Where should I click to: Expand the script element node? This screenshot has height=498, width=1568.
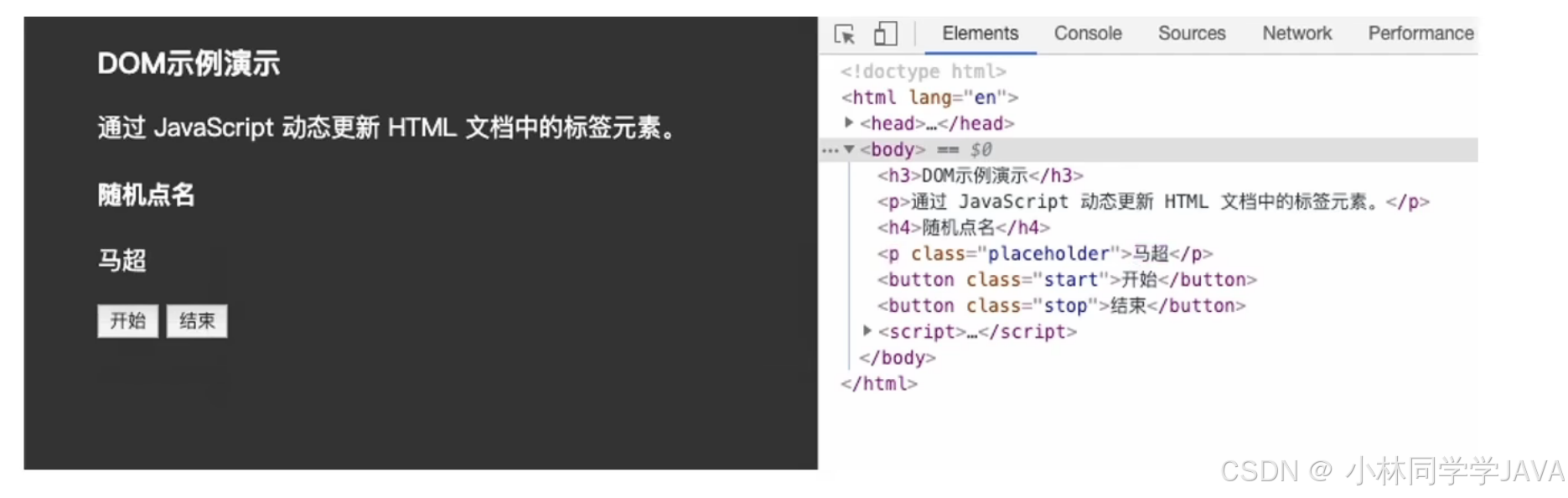(x=867, y=331)
